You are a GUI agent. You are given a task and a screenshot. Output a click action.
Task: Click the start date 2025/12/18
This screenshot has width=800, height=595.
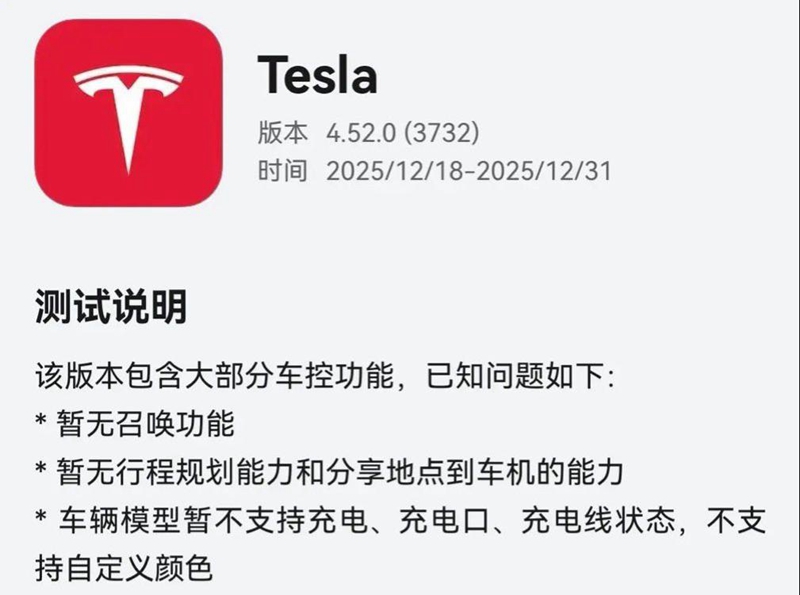point(396,171)
